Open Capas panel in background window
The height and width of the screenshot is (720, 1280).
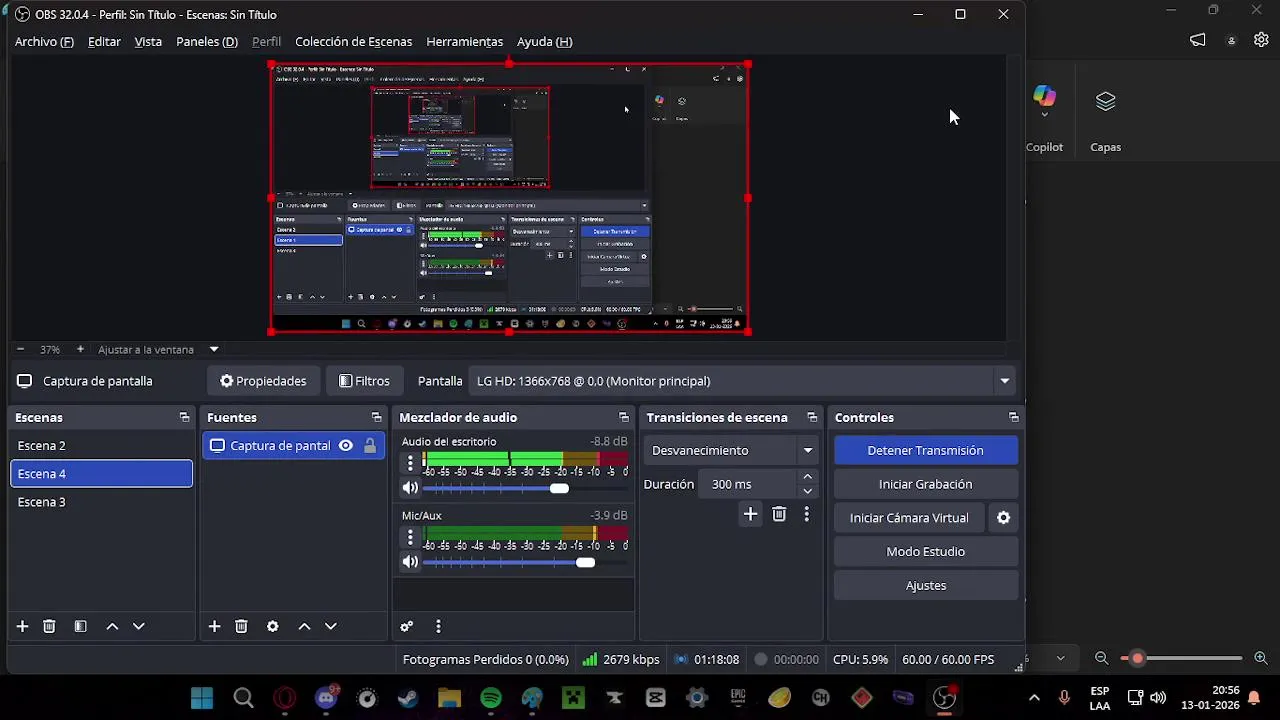click(x=1105, y=120)
